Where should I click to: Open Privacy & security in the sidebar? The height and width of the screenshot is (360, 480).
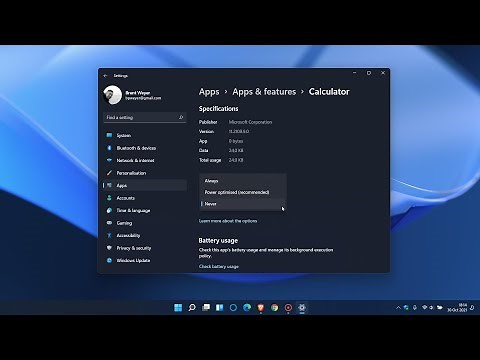click(145, 248)
